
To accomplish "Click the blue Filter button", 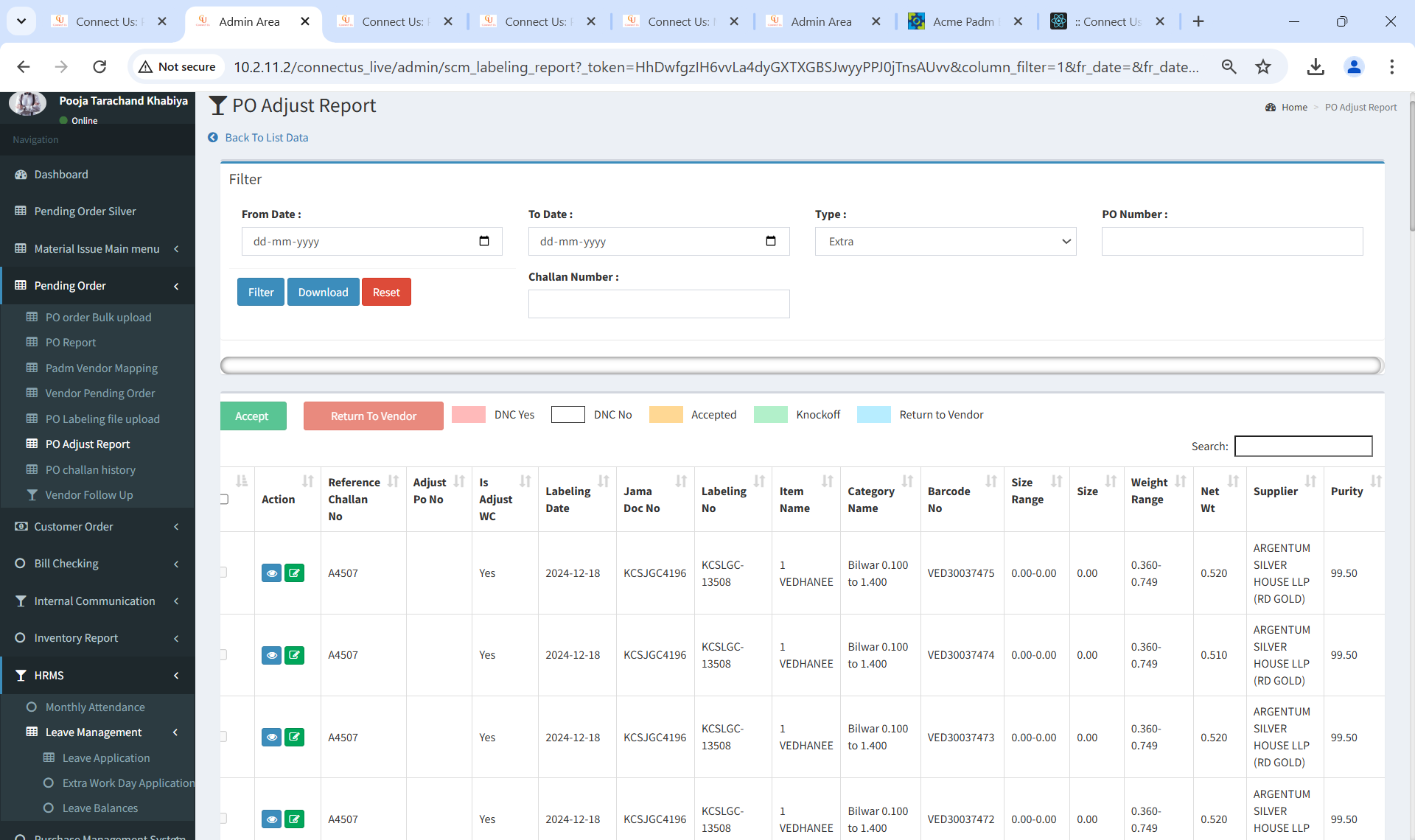I will [x=261, y=292].
